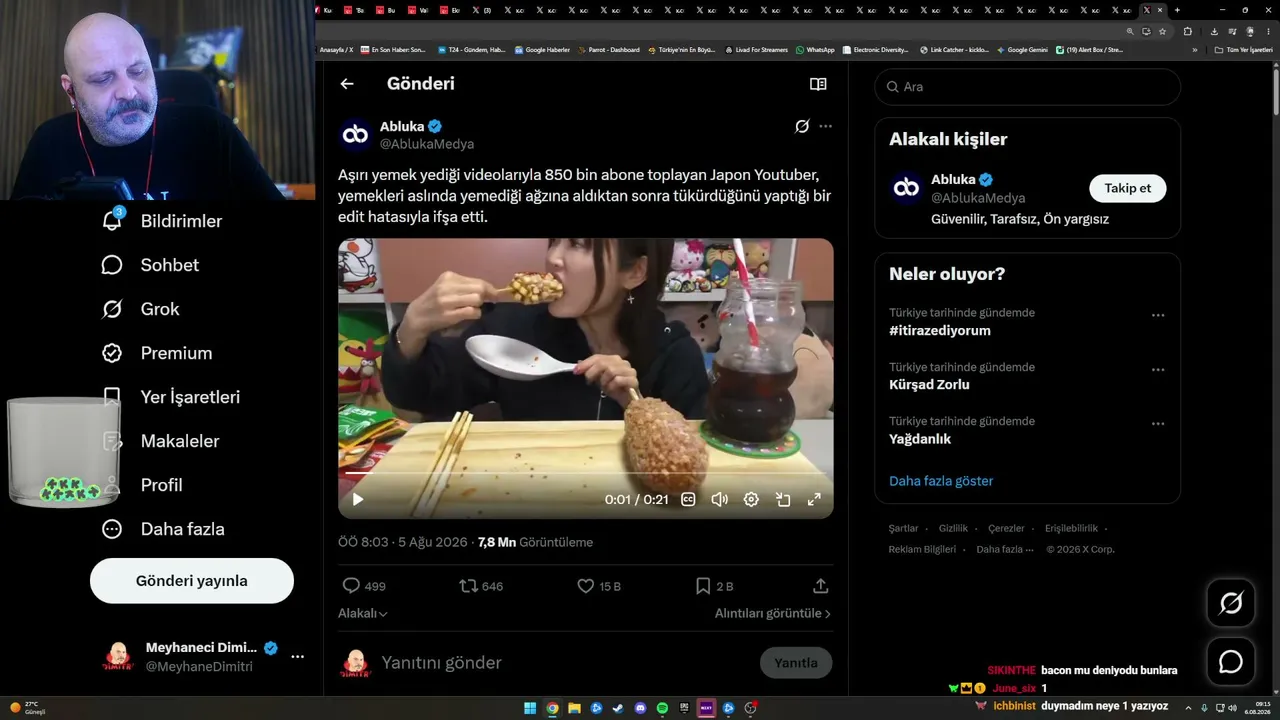Click the Ara search field

[1028, 87]
